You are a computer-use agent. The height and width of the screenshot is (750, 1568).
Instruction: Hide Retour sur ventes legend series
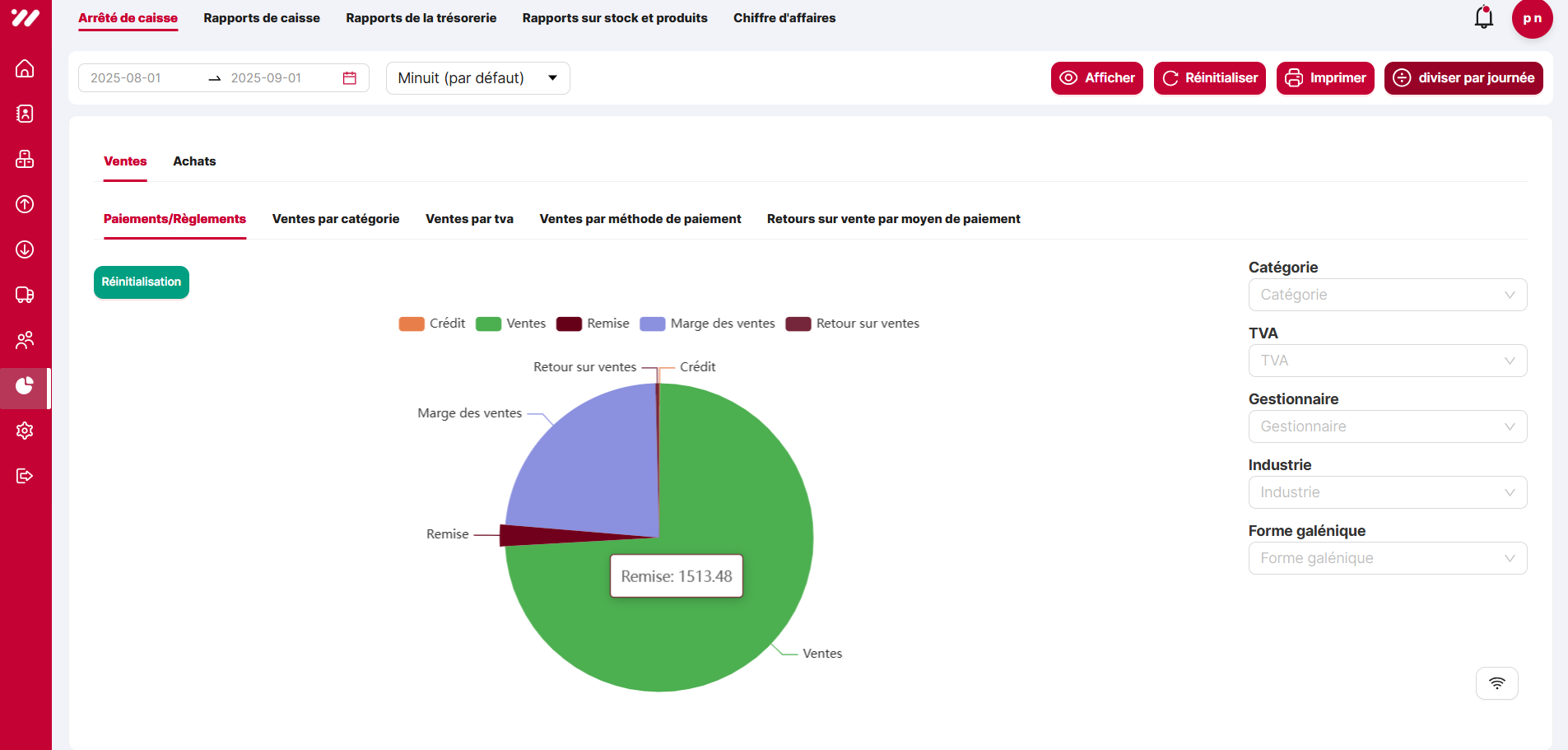click(852, 324)
